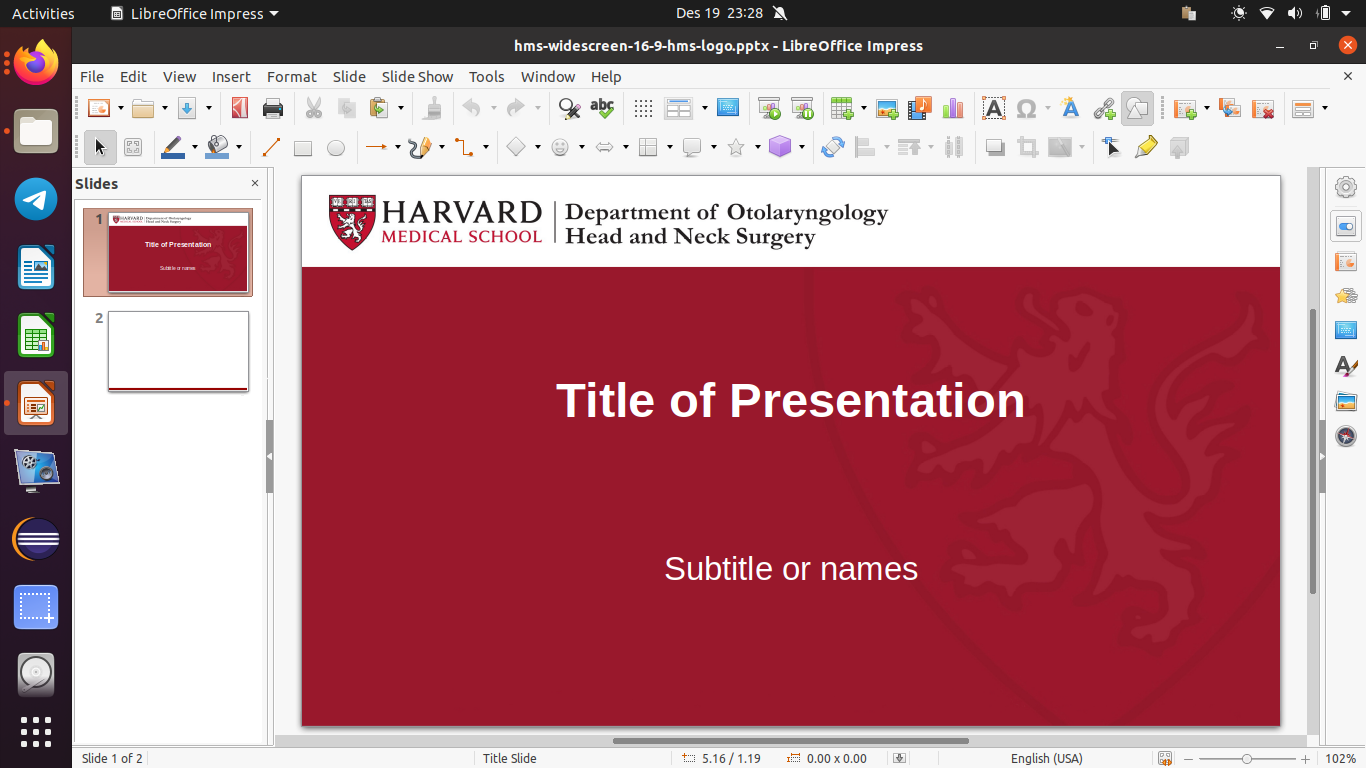Image resolution: width=1366 pixels, height=768 pixels.
Task: Insert a hyperlink
Action: [x=1104, y=108]
